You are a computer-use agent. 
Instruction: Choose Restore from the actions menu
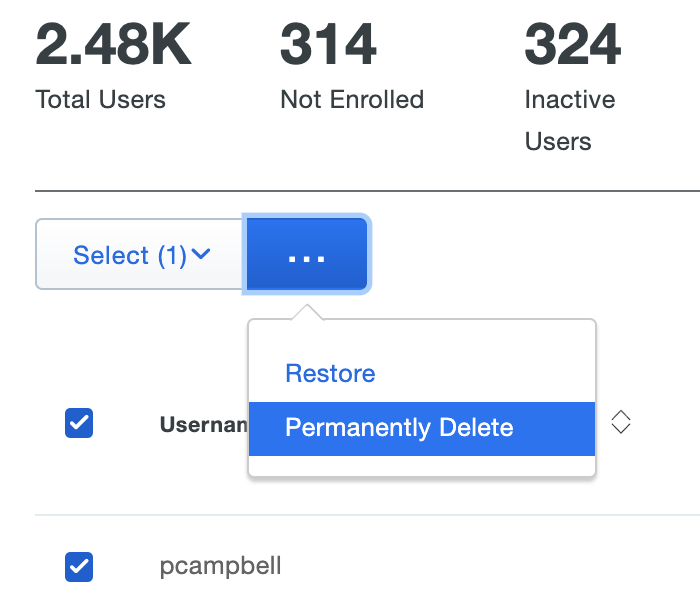tap(330, 374)
